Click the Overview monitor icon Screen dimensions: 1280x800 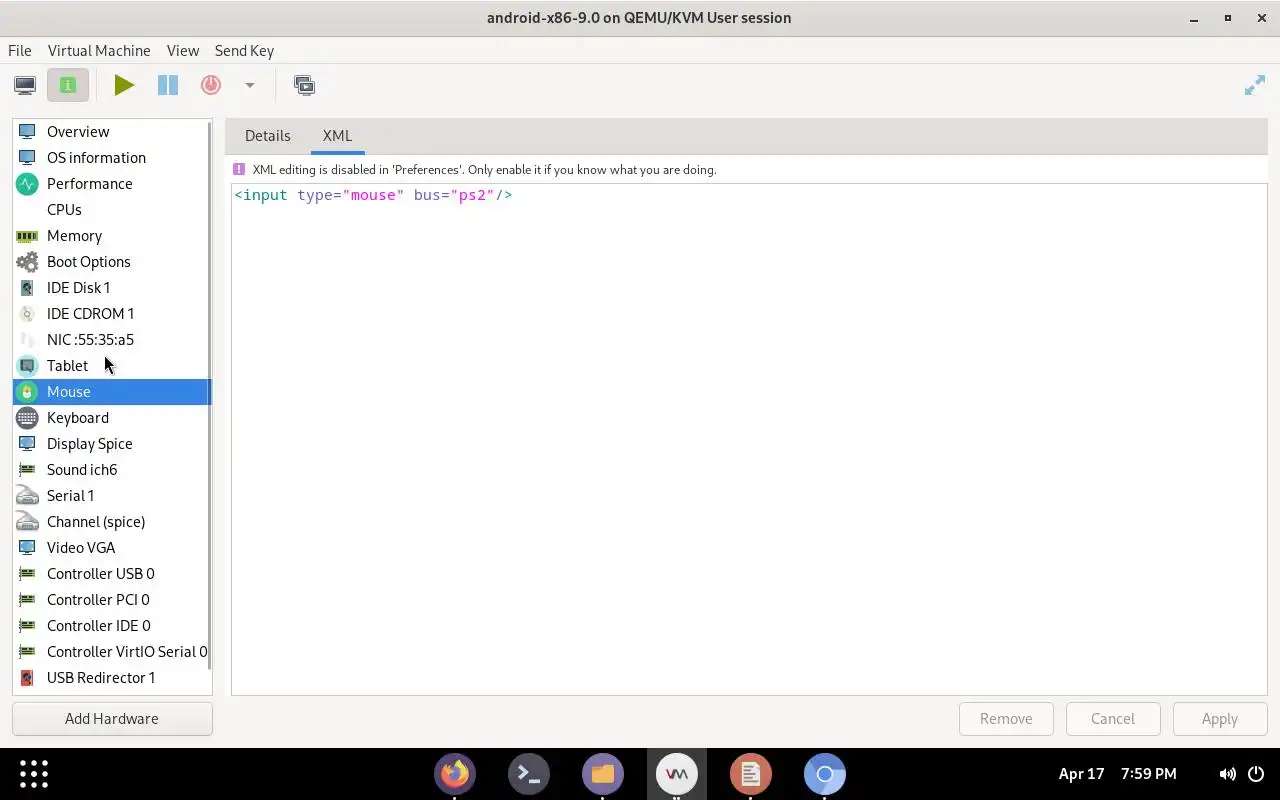[x=27, y=131]
